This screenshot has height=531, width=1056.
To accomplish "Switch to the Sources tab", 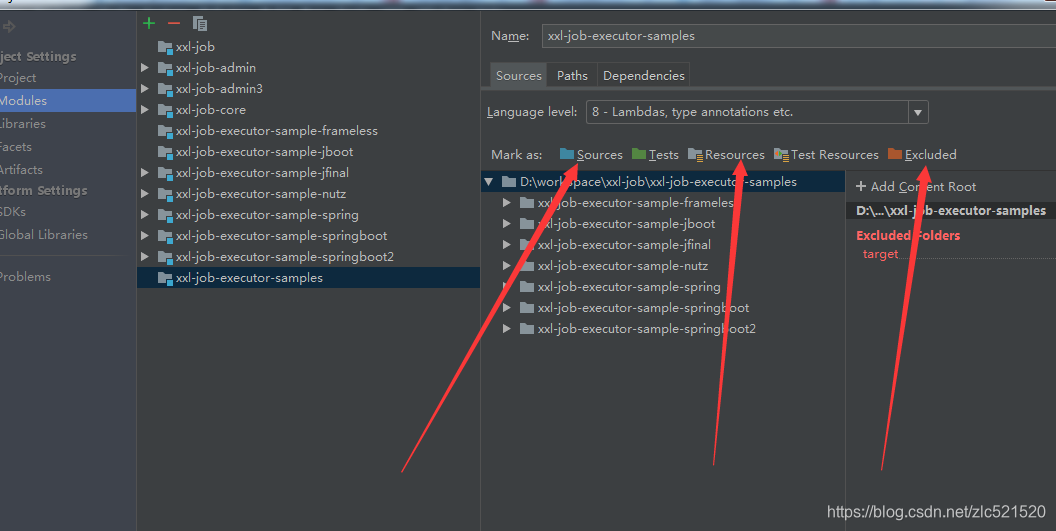I will (x=519, y=75).
